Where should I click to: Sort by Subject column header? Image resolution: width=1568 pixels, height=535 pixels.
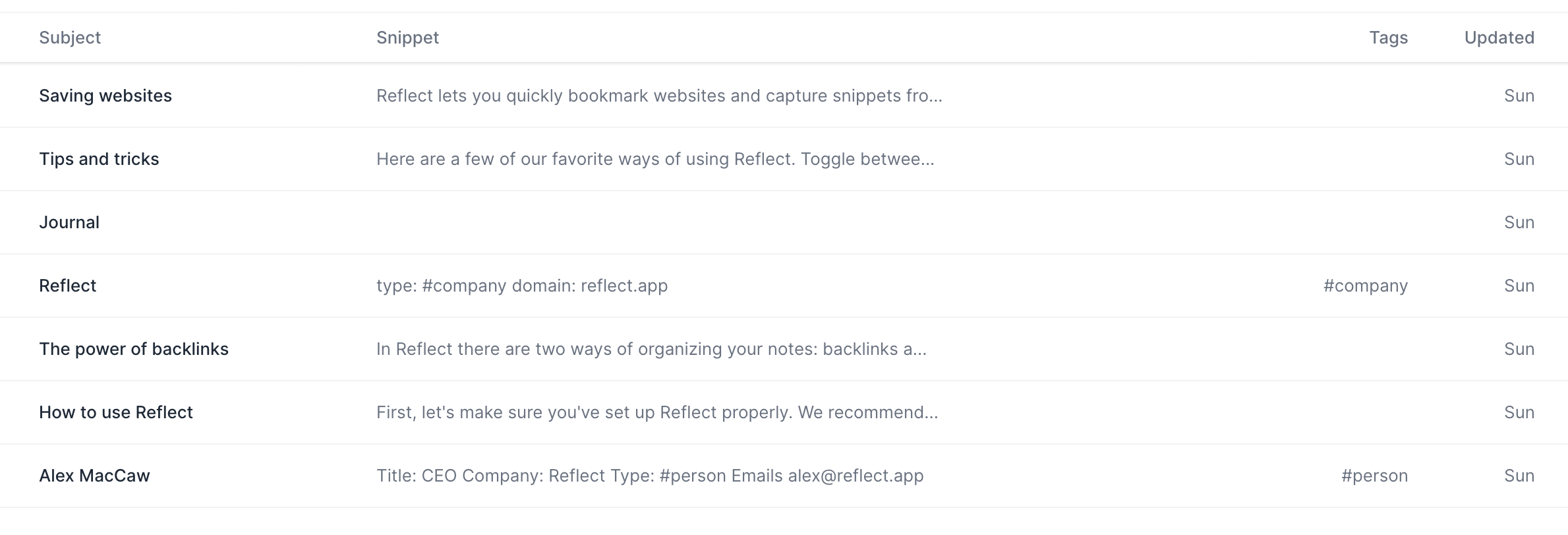tap(70, 38)
